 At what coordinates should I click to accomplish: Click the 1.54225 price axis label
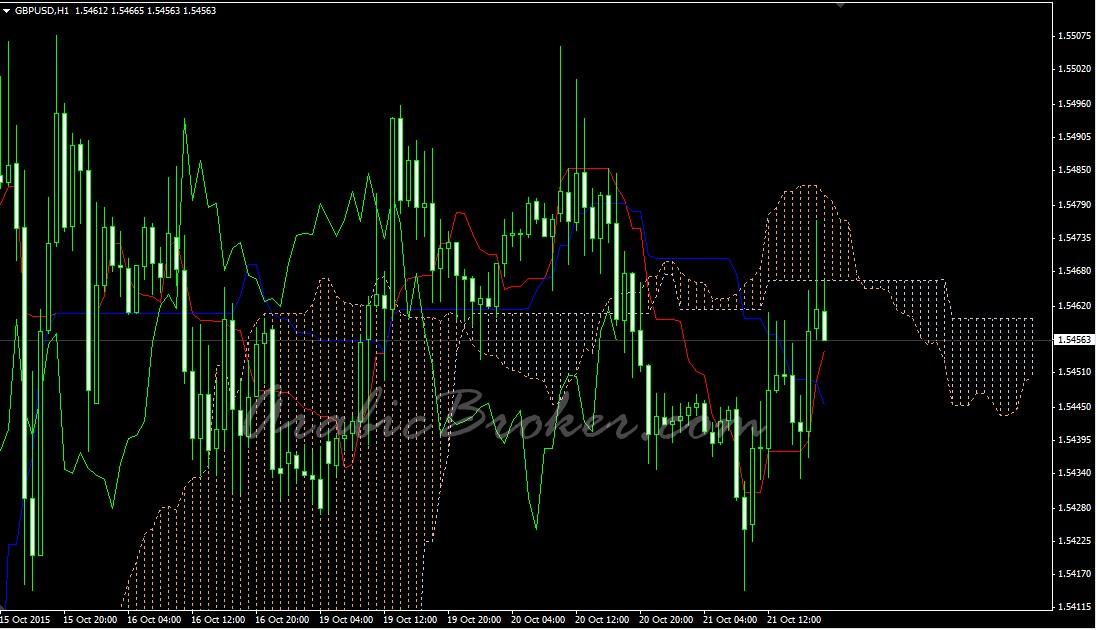(x=1074, y=540)
